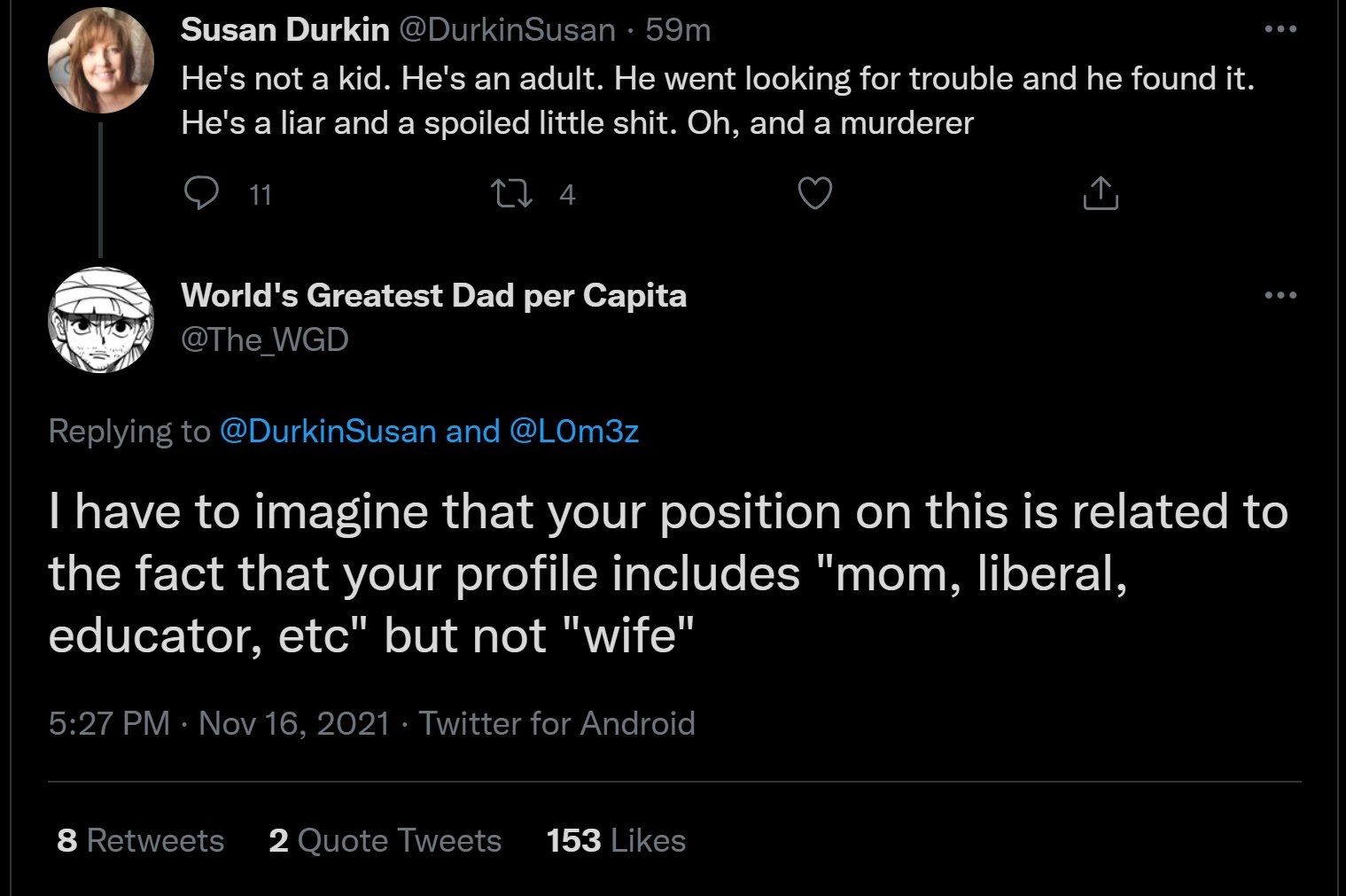Click the @DurkinSusan handle next to the name
The image size is (1346, 896).
coord(507,30)
